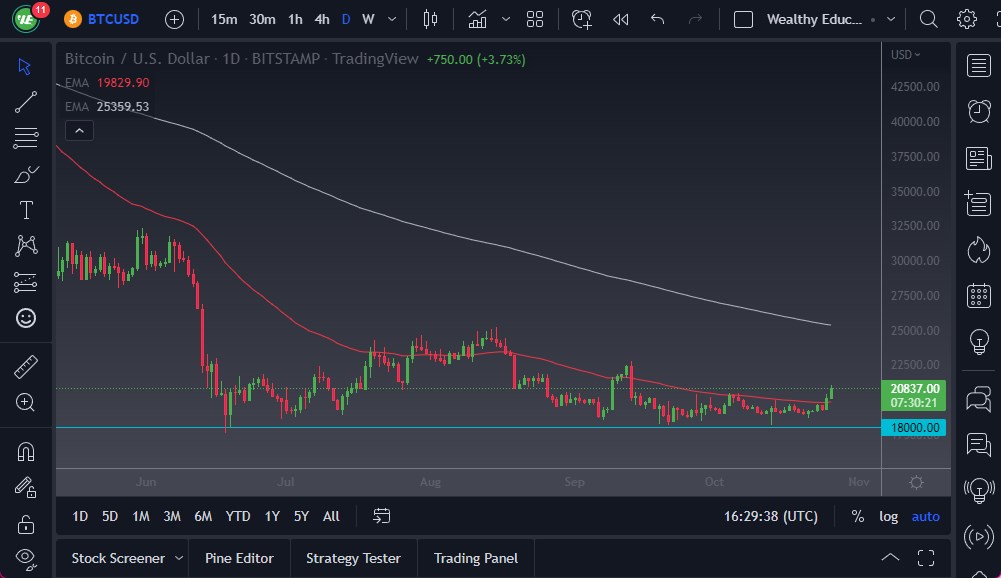
Task: Switch to the Pine Editor tab
Action: point(239,558)
